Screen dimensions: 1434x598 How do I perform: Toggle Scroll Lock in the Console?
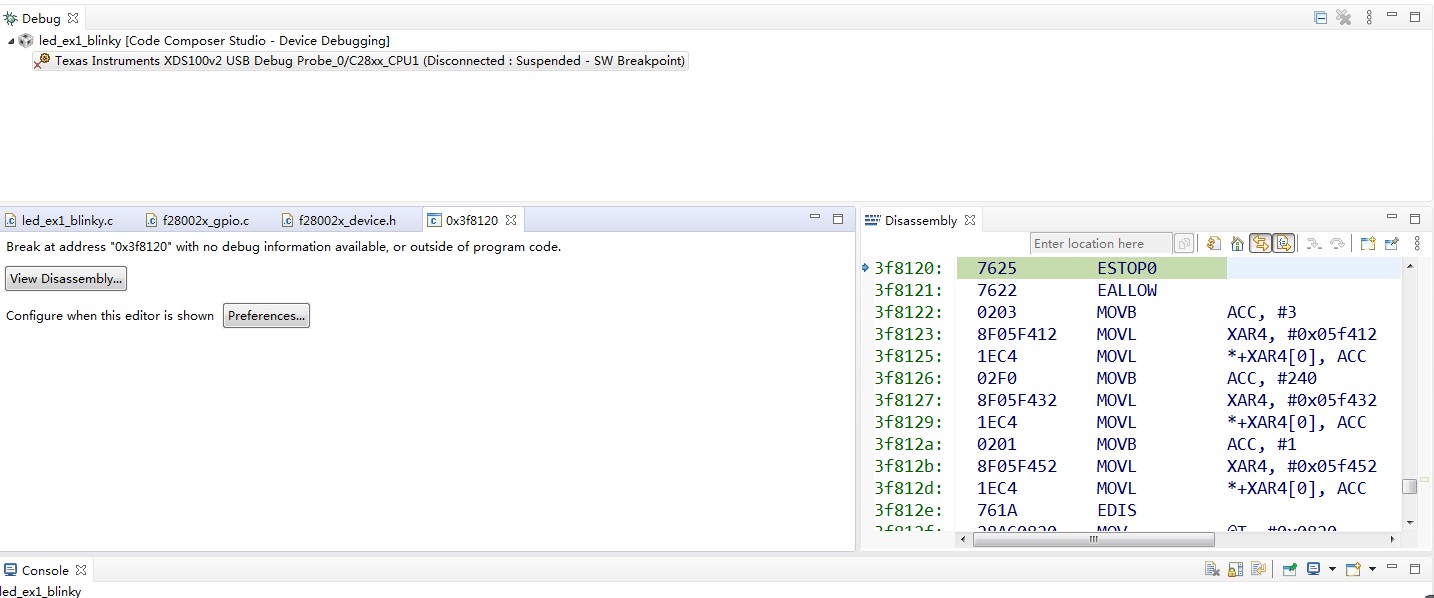point(1236,570)
